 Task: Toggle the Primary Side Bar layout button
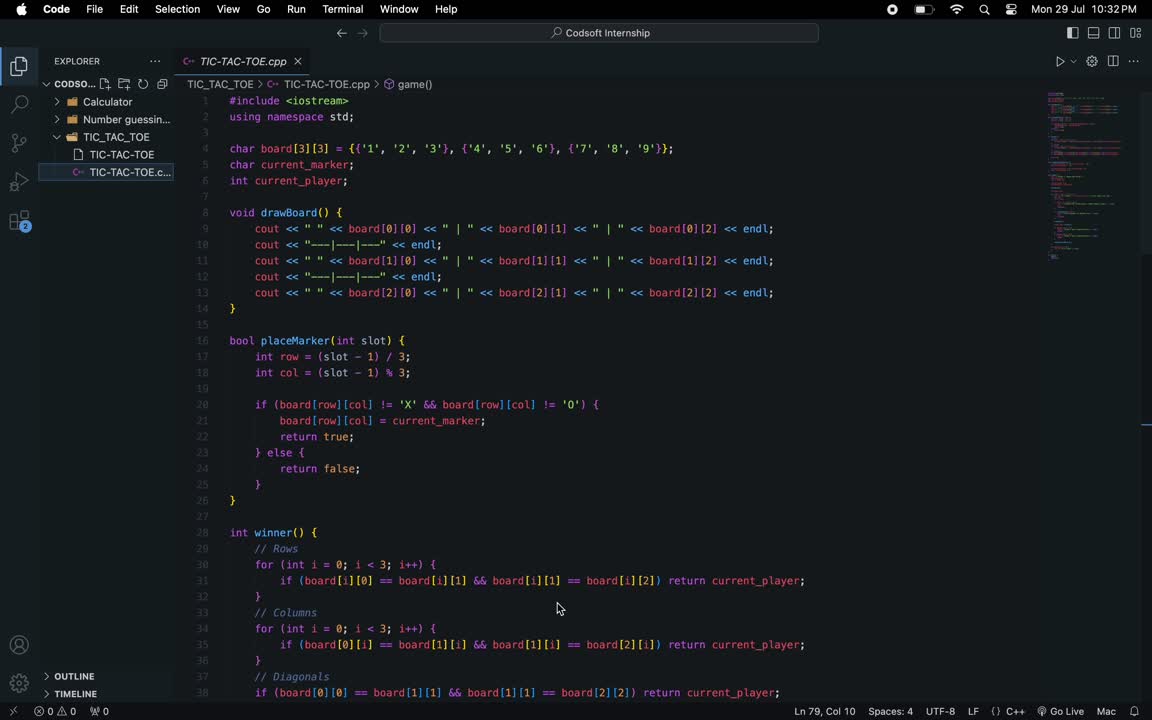coord(1073,33)
